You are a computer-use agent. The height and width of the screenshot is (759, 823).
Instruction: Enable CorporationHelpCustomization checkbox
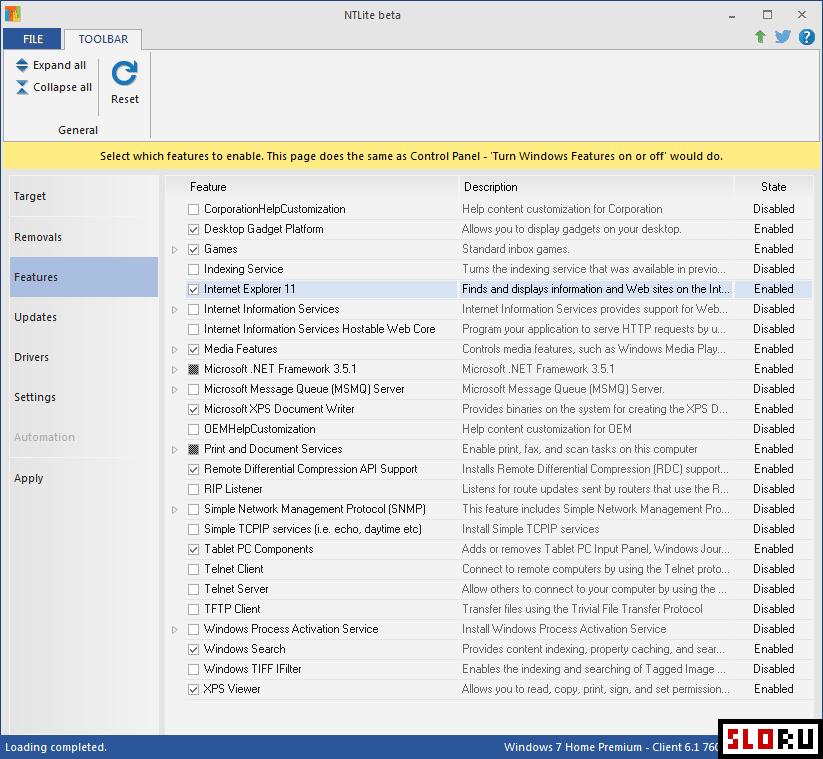[x=194, y=209]
